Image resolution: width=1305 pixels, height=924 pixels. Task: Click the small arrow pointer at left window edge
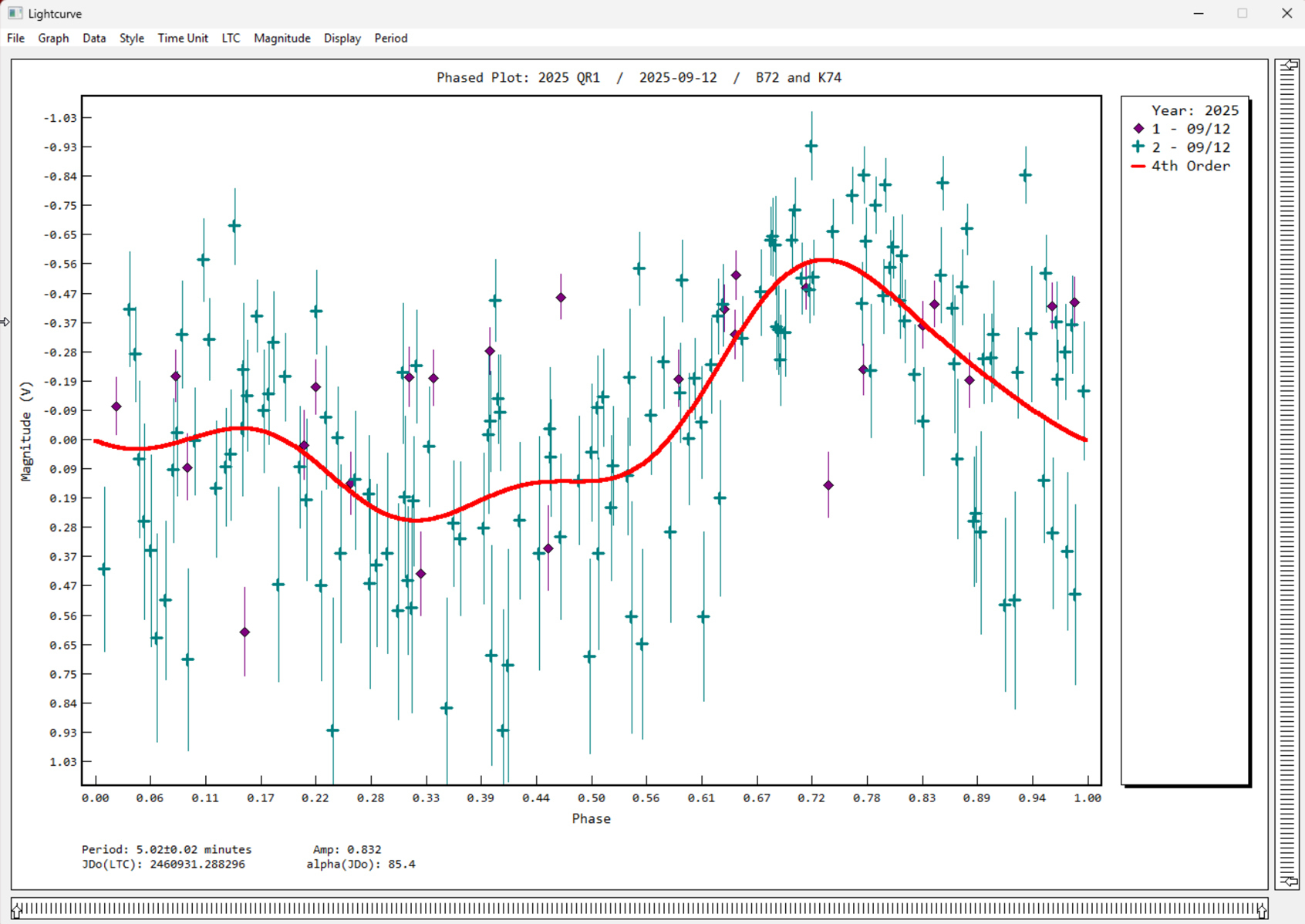5,322
